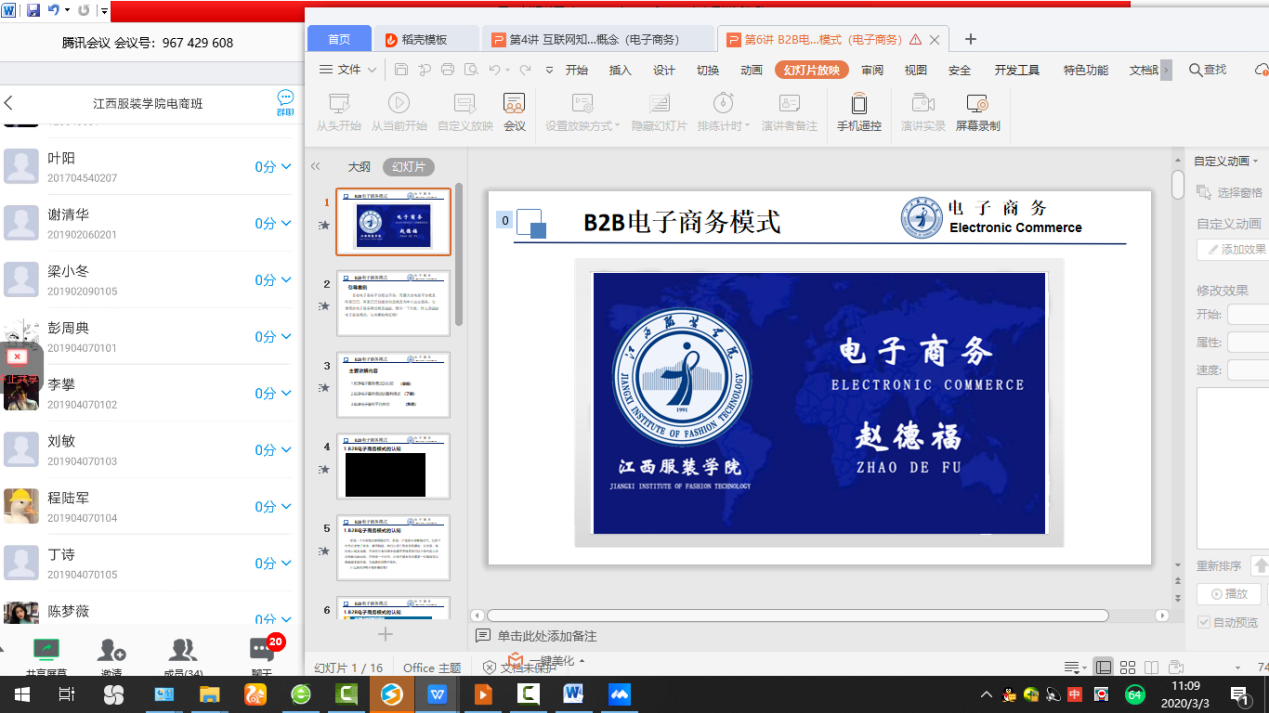Image resolution: width=1269 pixels, height=713 pixels.
Task: Click 单击此处添加备注 notes field
Action: [547, 636]
